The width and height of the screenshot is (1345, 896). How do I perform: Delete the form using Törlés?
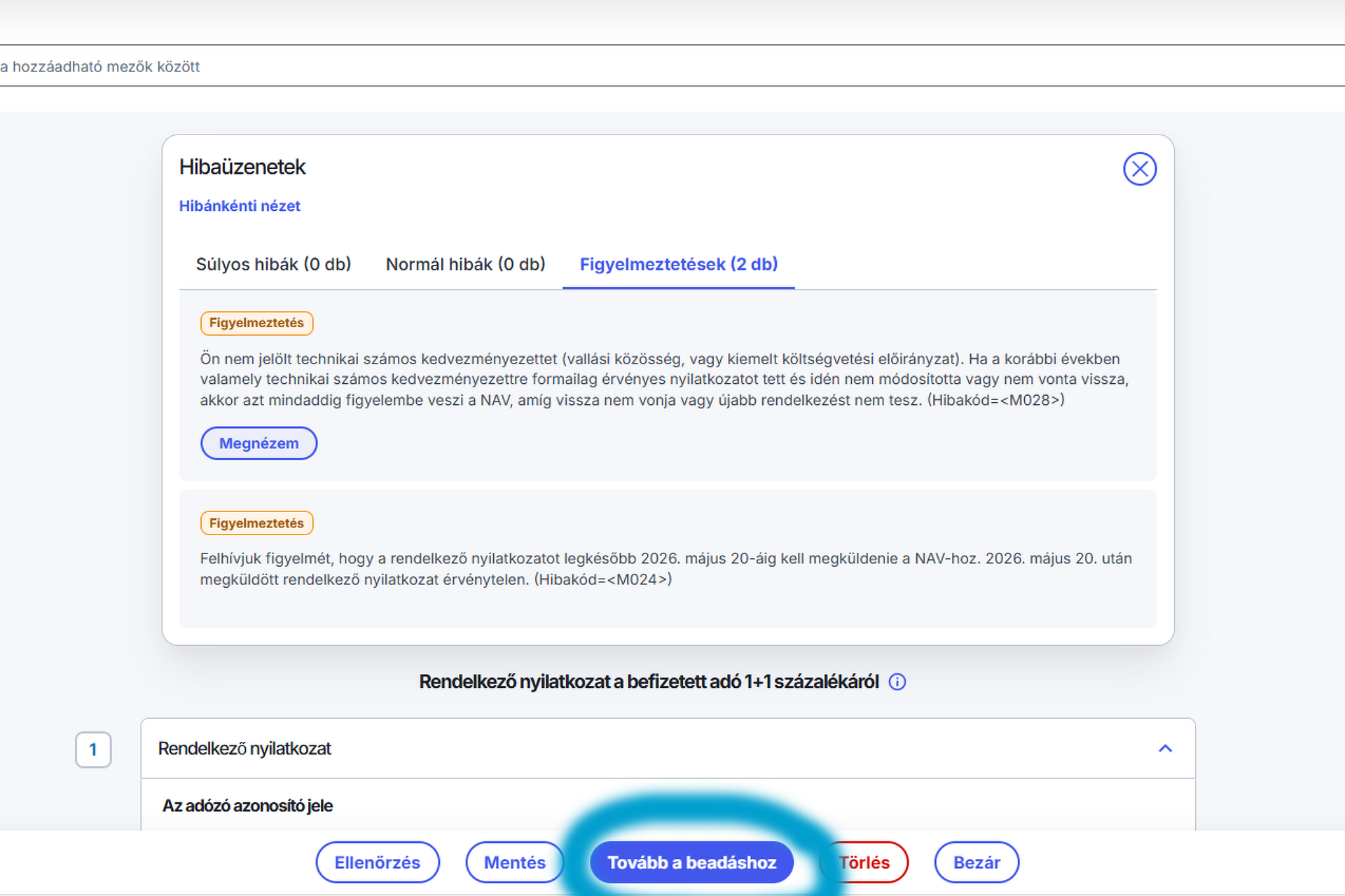864,862
